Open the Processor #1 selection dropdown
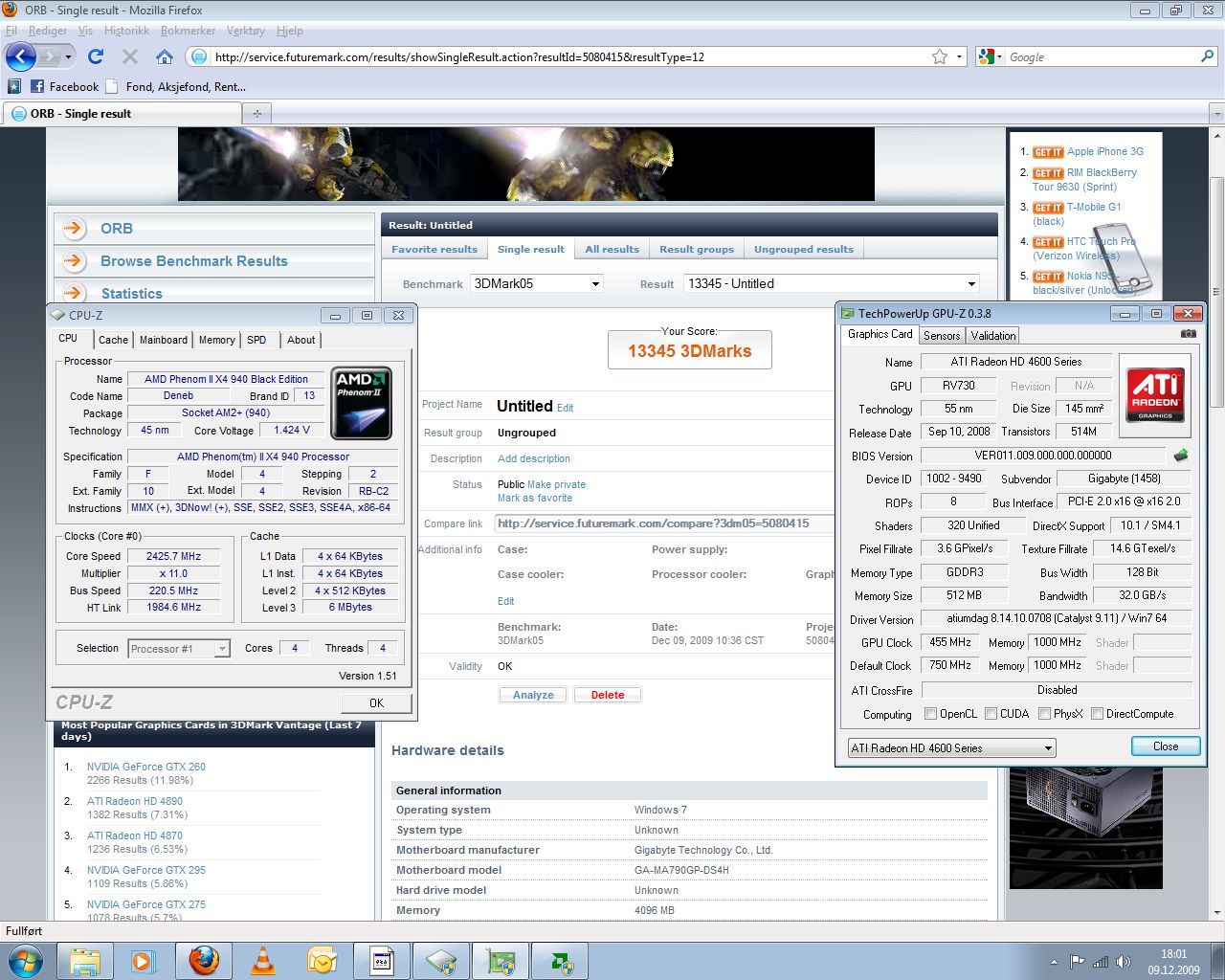The image size is (1225, 980). click(x=179, y=649)
